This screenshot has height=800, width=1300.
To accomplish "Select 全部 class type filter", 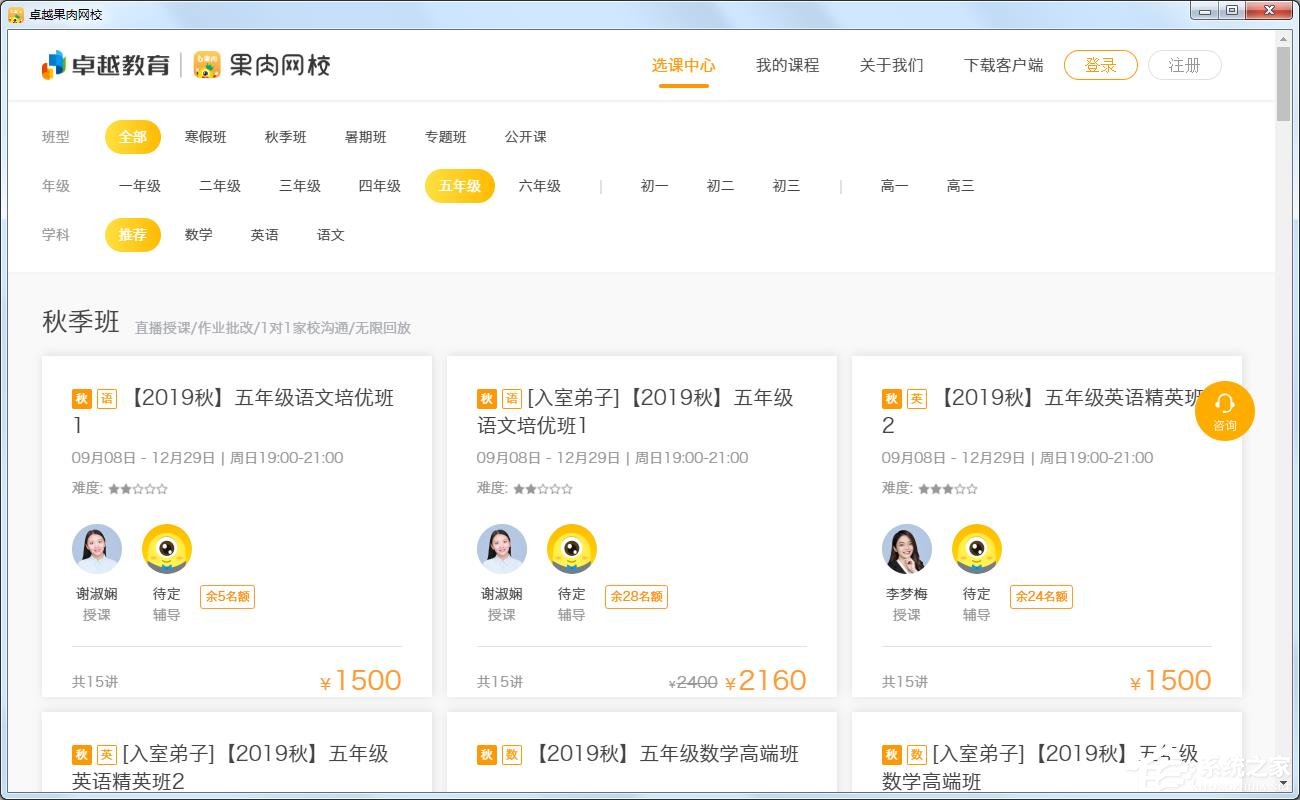I will (133, 137).
